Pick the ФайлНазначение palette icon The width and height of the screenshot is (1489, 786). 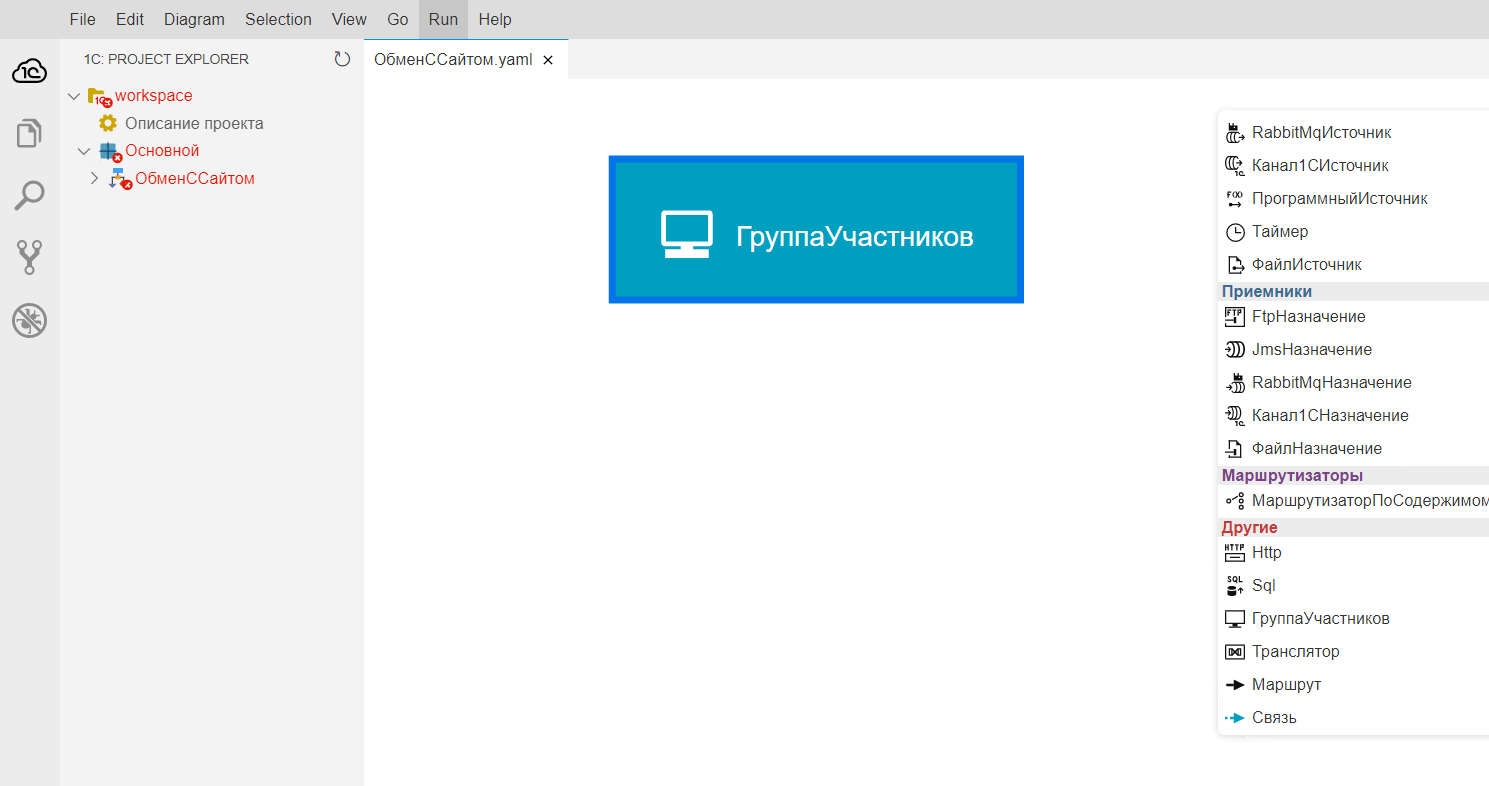point(1235,448)
